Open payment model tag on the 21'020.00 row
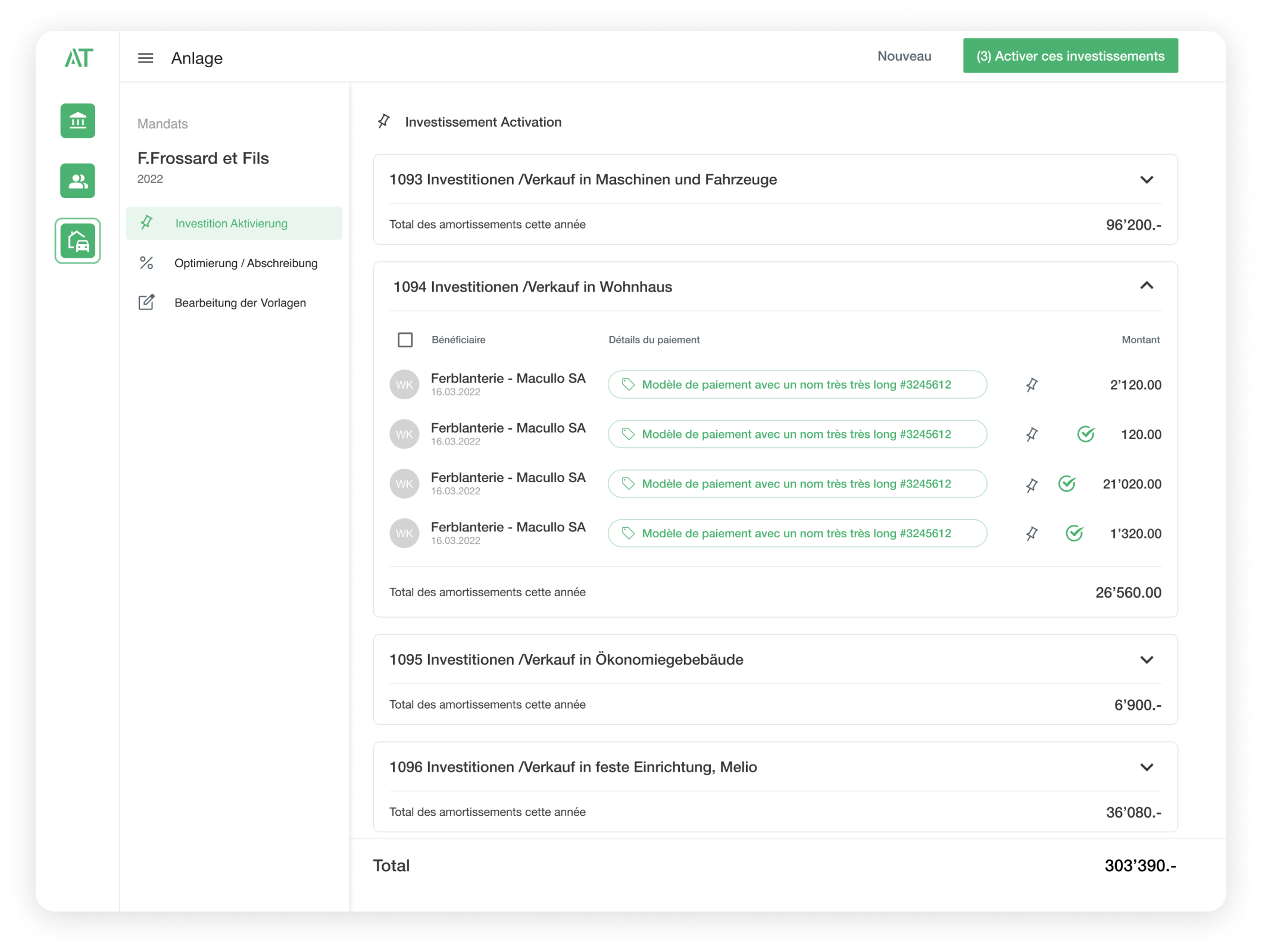 (x=797, y=484)
